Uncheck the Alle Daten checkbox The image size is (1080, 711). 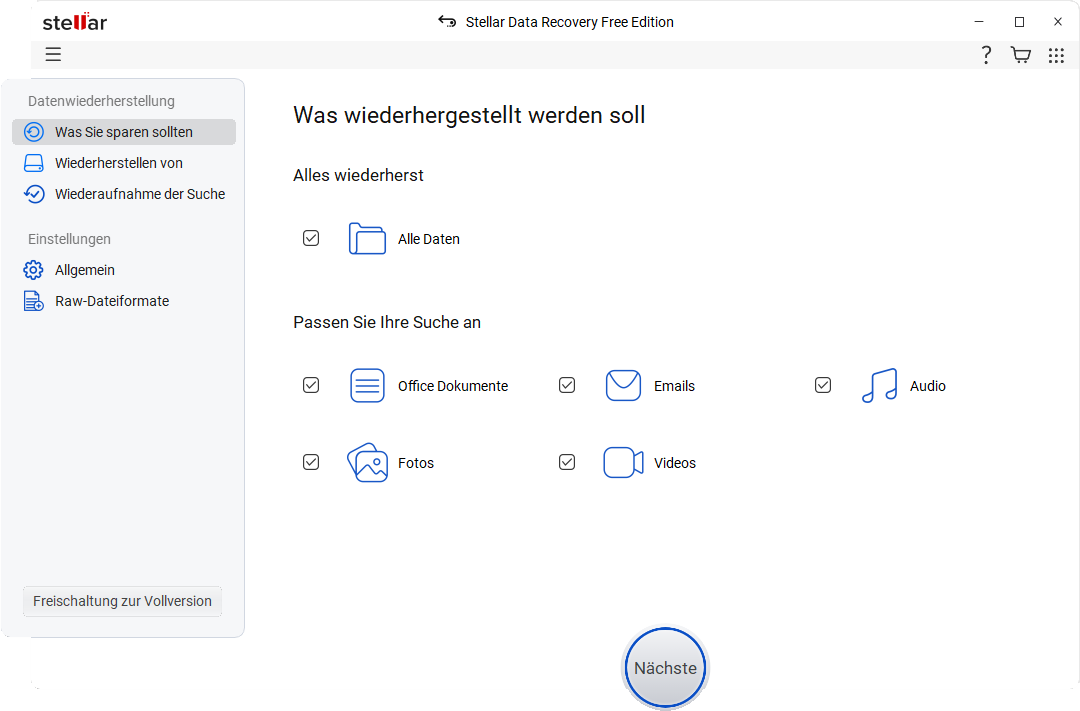coord(311,238)
